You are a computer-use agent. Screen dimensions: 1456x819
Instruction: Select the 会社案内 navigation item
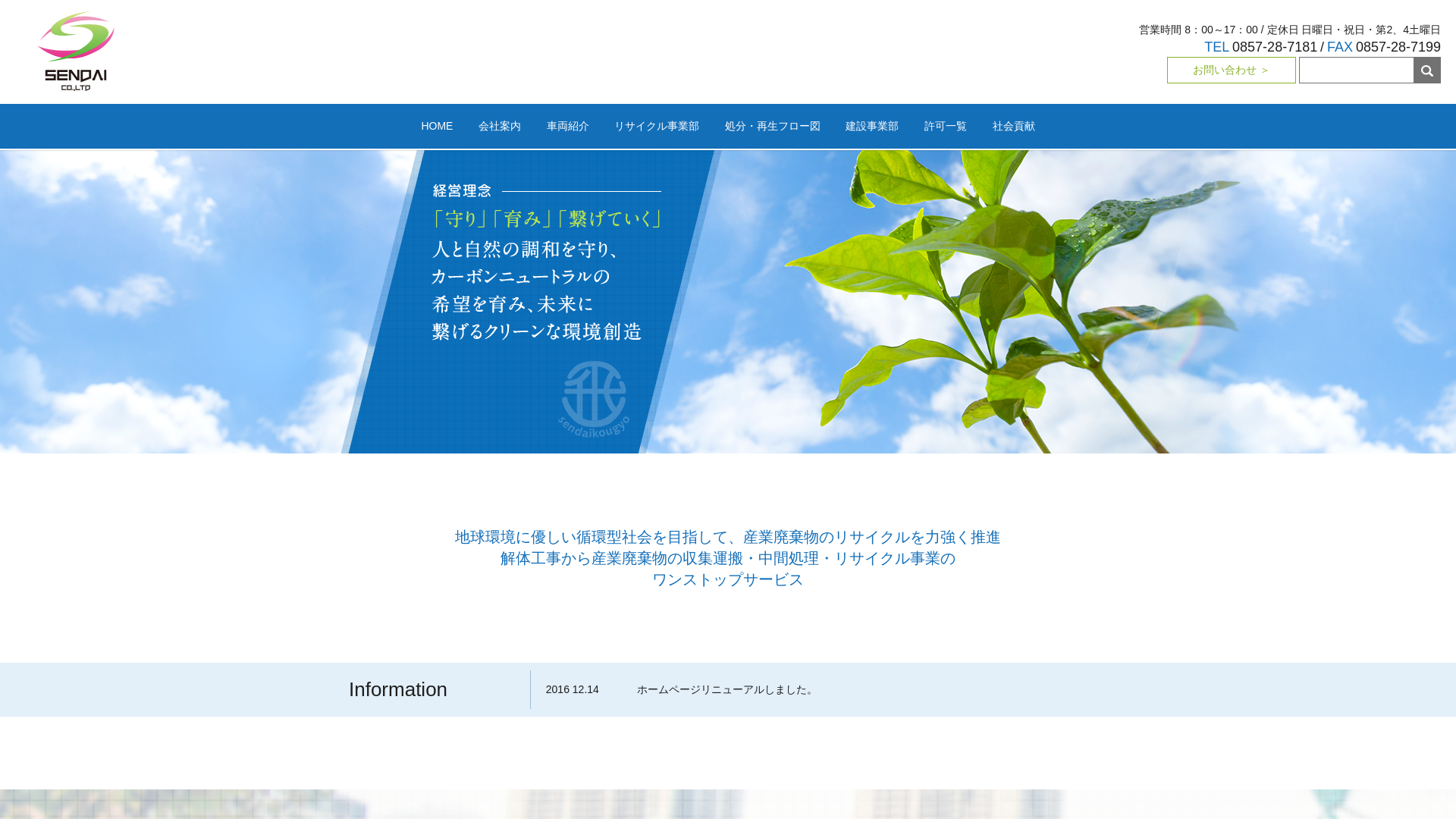[x=499, y=126]
